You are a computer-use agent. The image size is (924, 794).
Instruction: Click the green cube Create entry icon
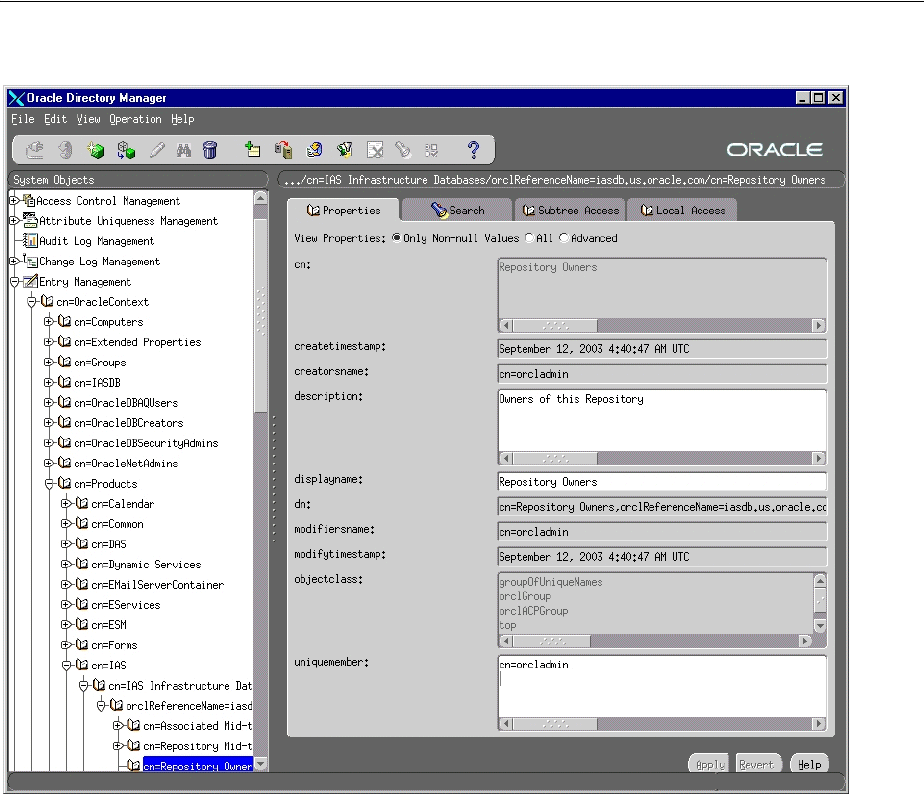pos(95,150)
